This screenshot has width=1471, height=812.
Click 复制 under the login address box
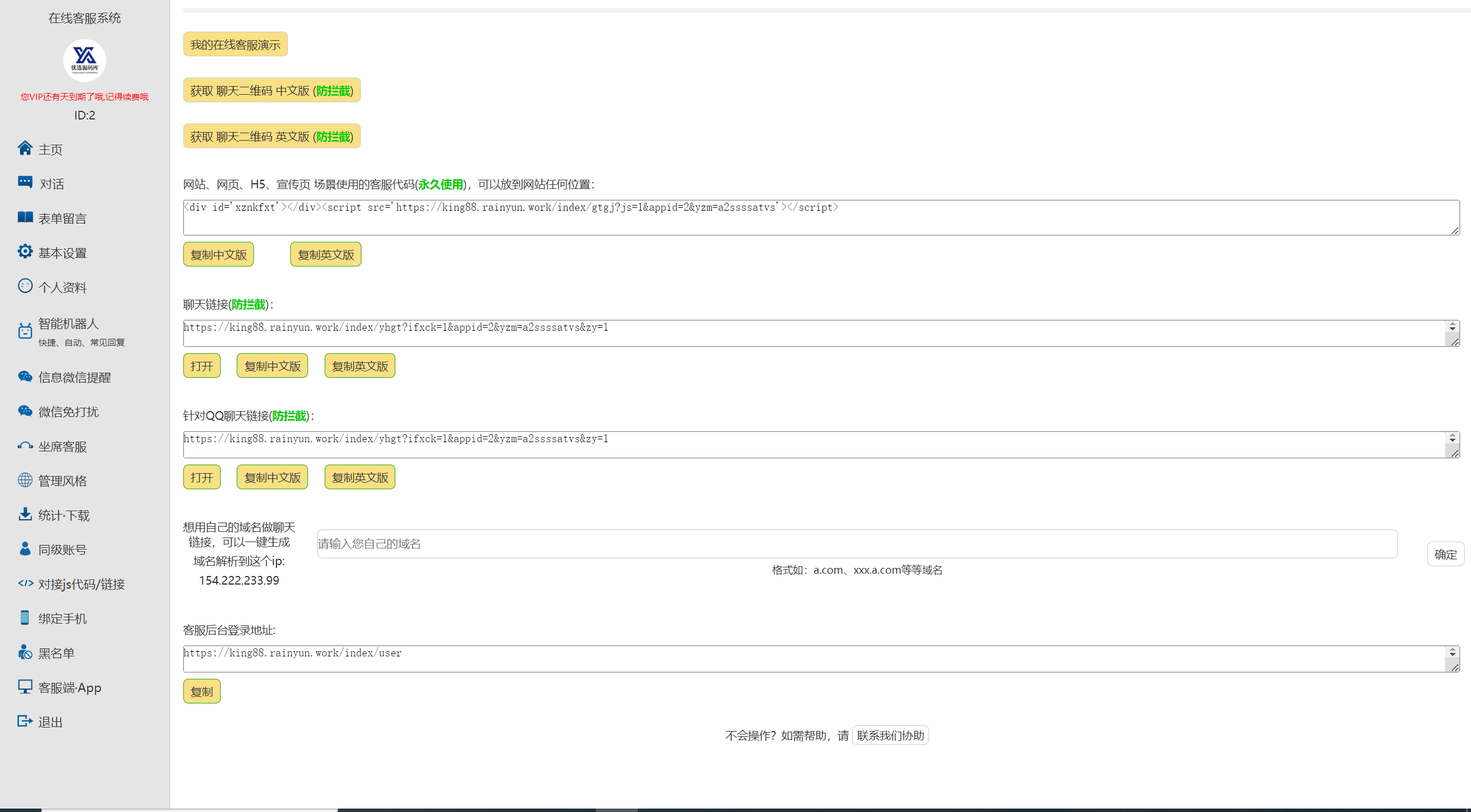coord(202,691)
